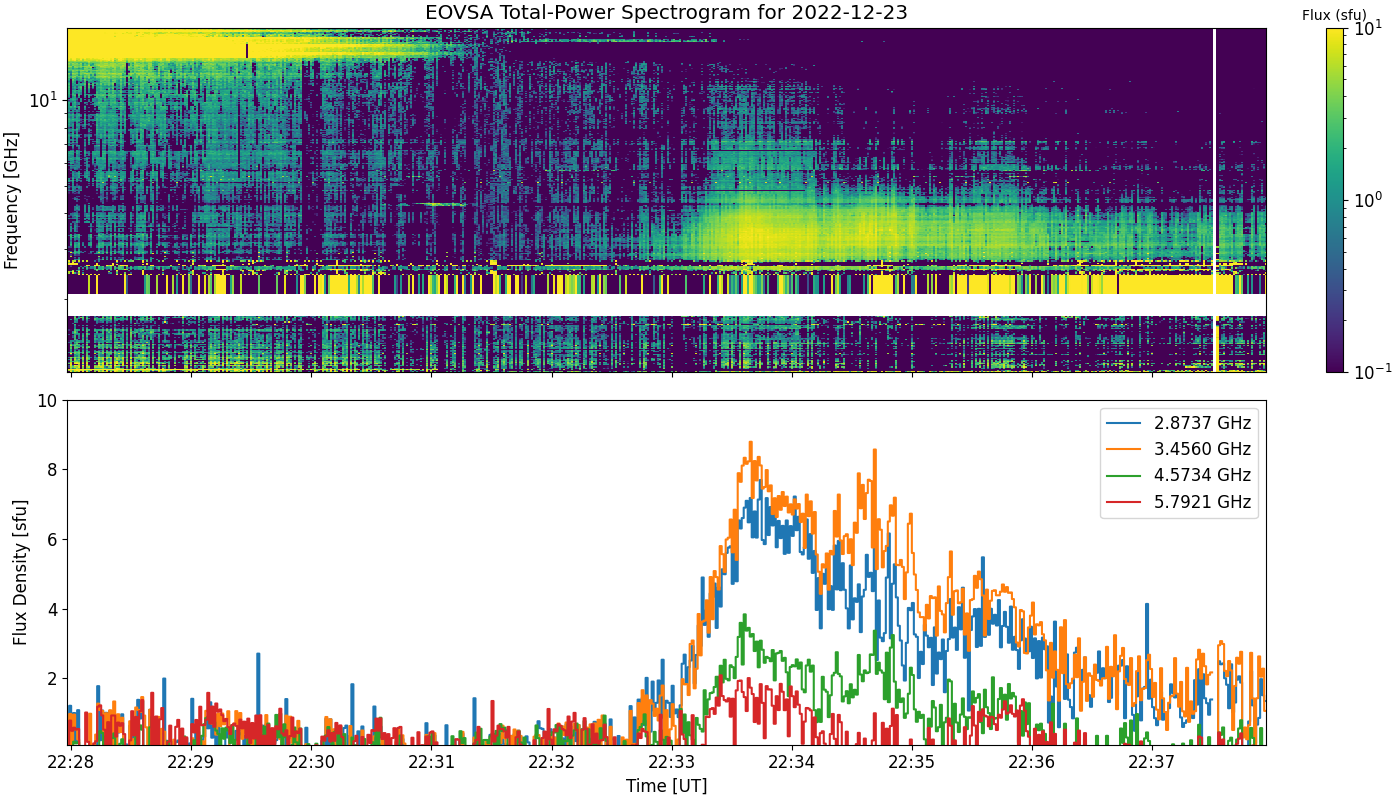Click the 22:34 time axis tick label

coord(791,762)
